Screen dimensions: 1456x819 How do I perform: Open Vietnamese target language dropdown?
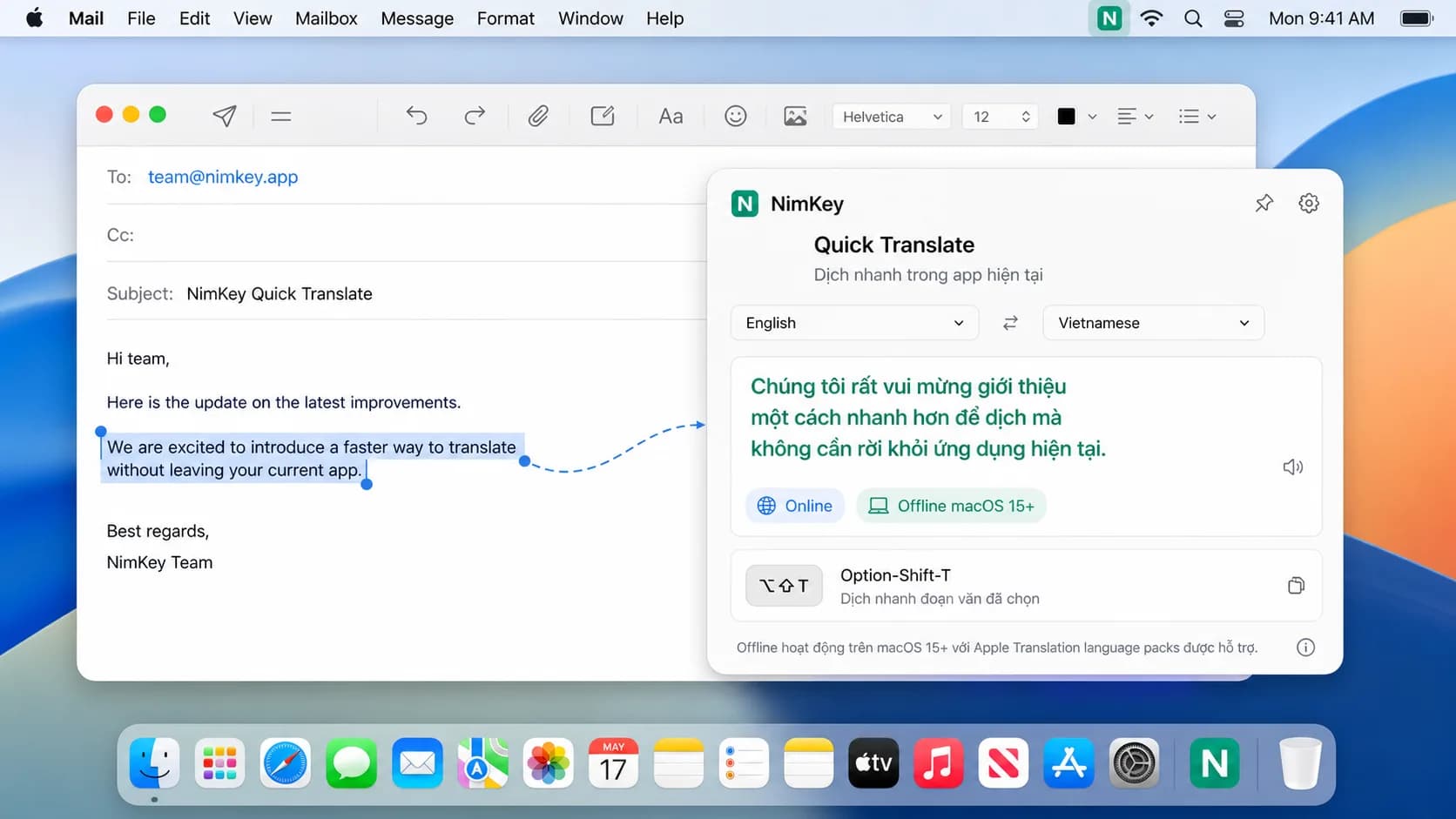pyautogui.click(x=1154, y=323)
